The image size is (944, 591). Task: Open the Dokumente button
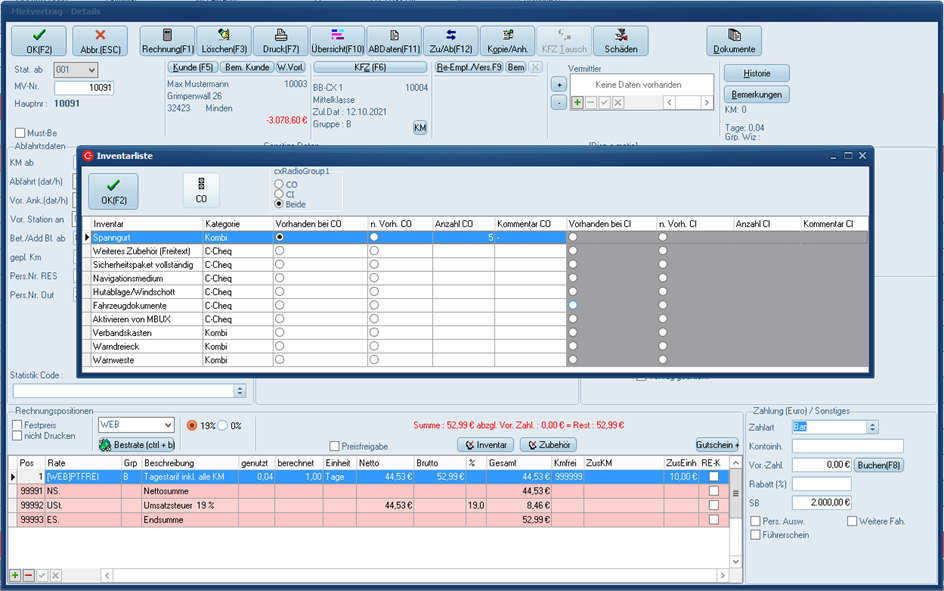coord(734,40)
